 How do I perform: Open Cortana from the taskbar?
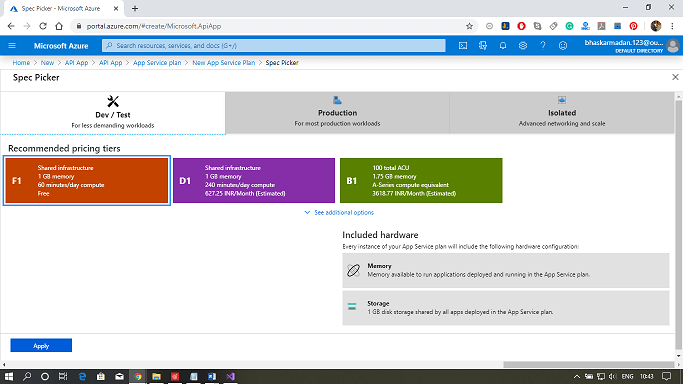click(45, 377)
